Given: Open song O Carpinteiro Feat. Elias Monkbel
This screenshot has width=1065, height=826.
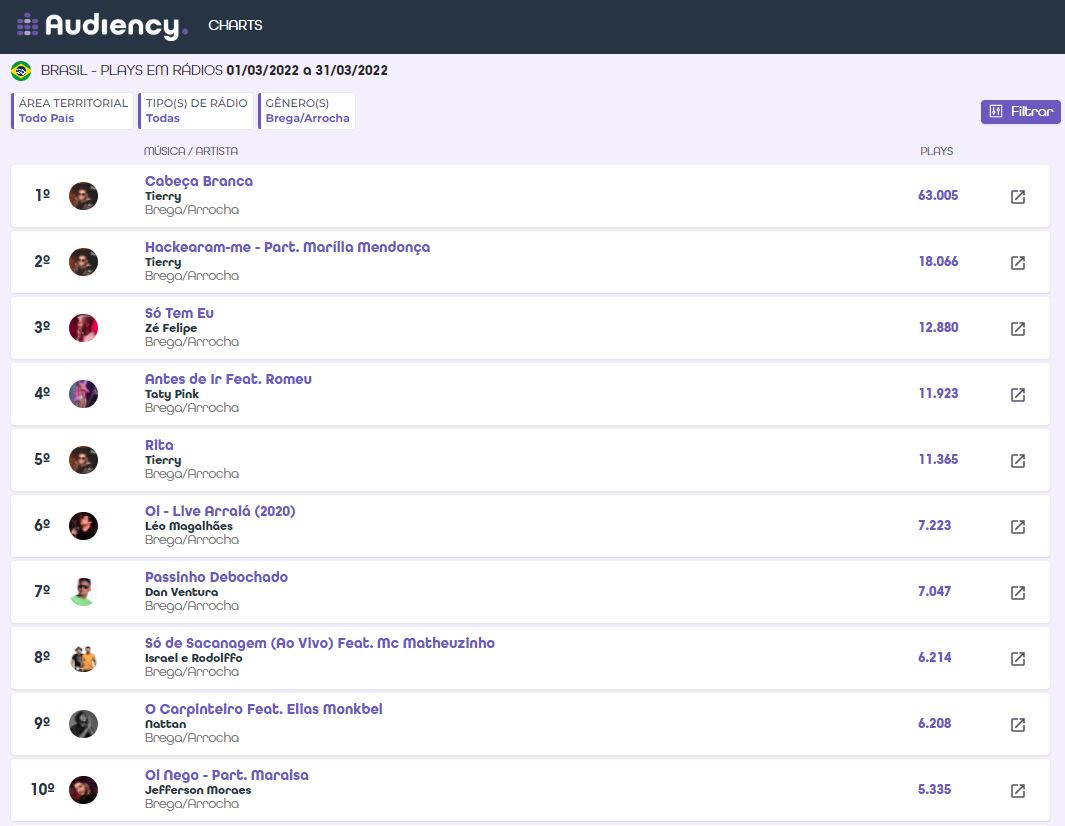Looking at the screenshot, I should [264, 708].
